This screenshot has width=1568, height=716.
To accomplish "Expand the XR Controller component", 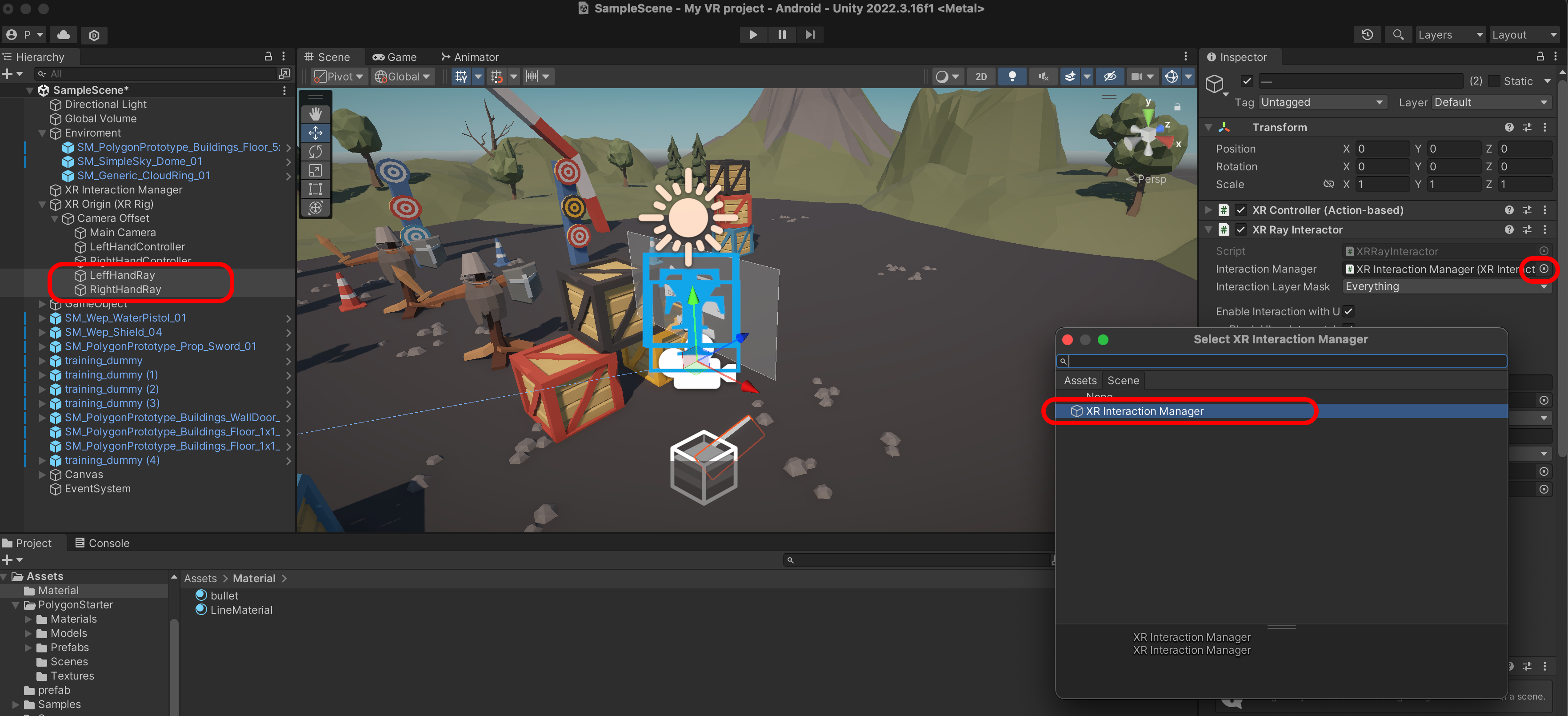I will click(x=1209, y=210).
